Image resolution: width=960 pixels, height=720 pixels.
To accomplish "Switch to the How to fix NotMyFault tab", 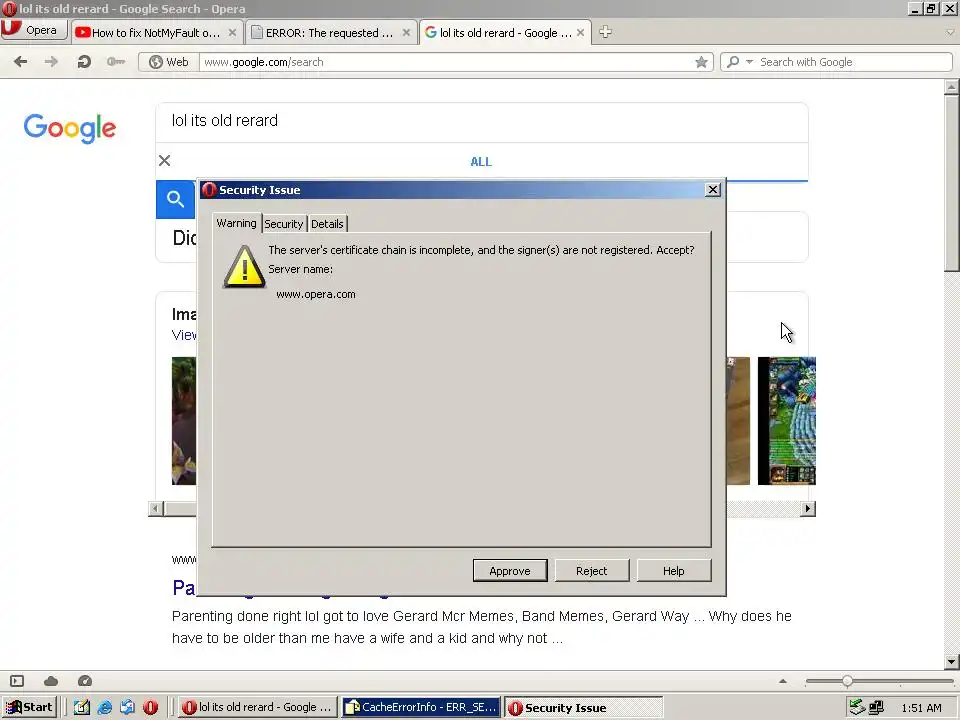I will tap(156, 32).
